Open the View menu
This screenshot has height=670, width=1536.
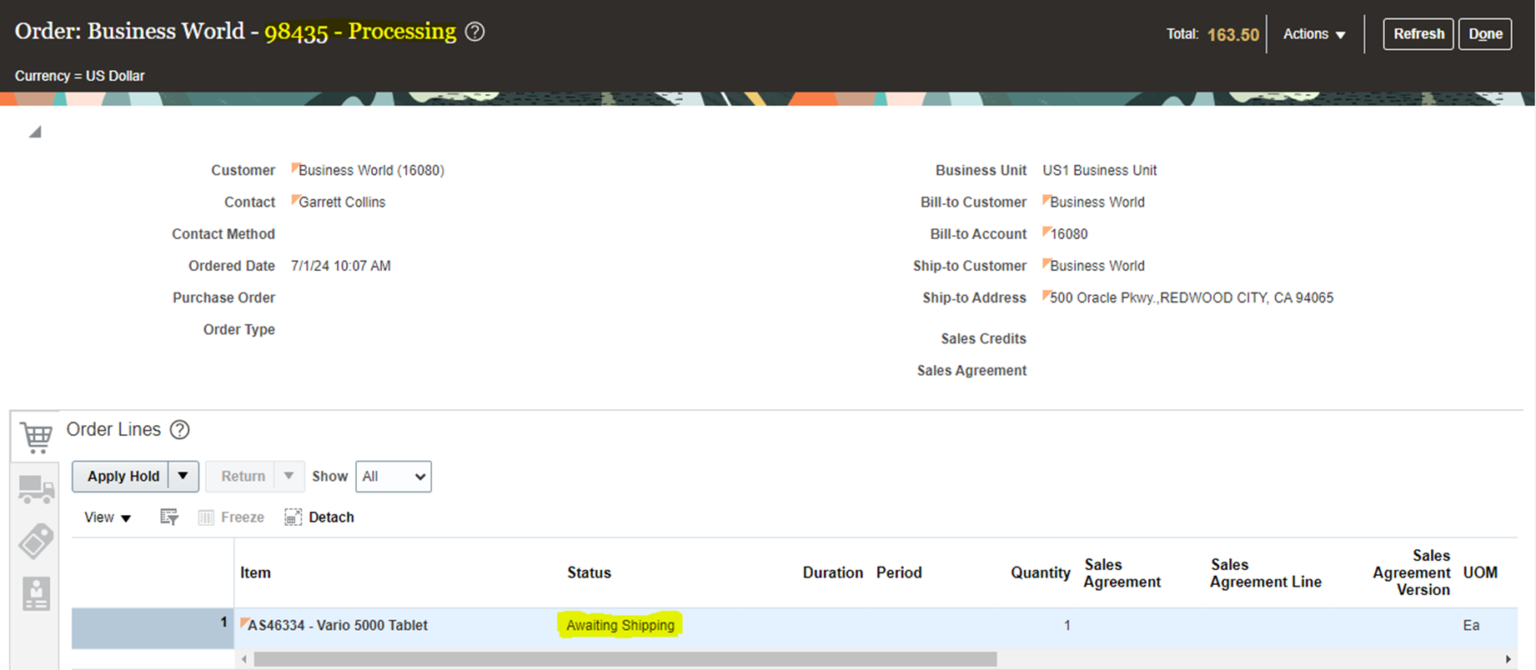point(108,517)
